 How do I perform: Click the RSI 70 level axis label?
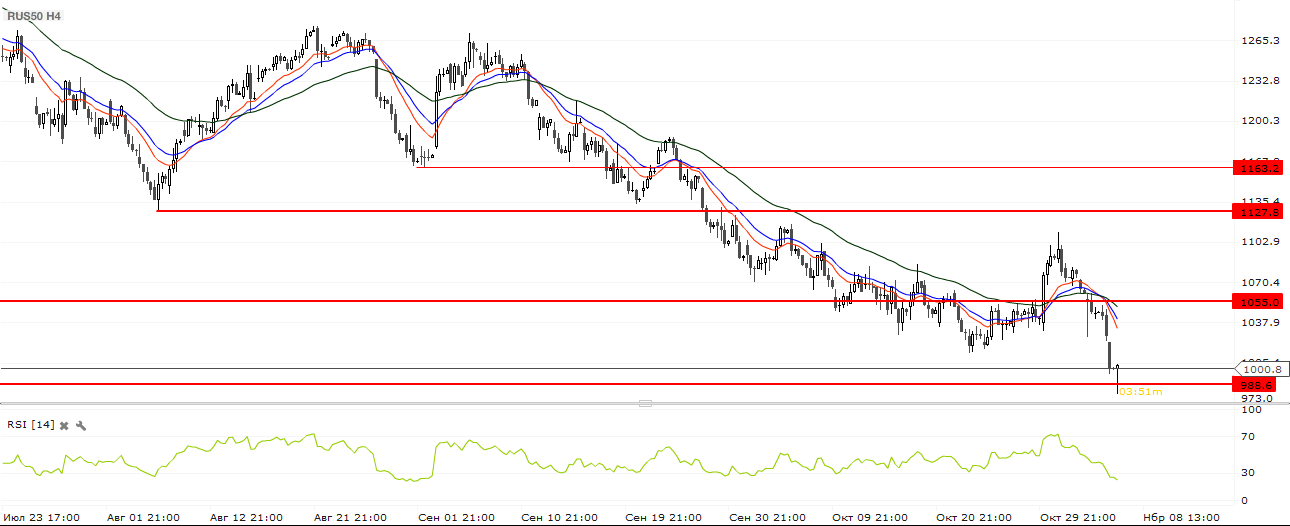pos(1248,437)
